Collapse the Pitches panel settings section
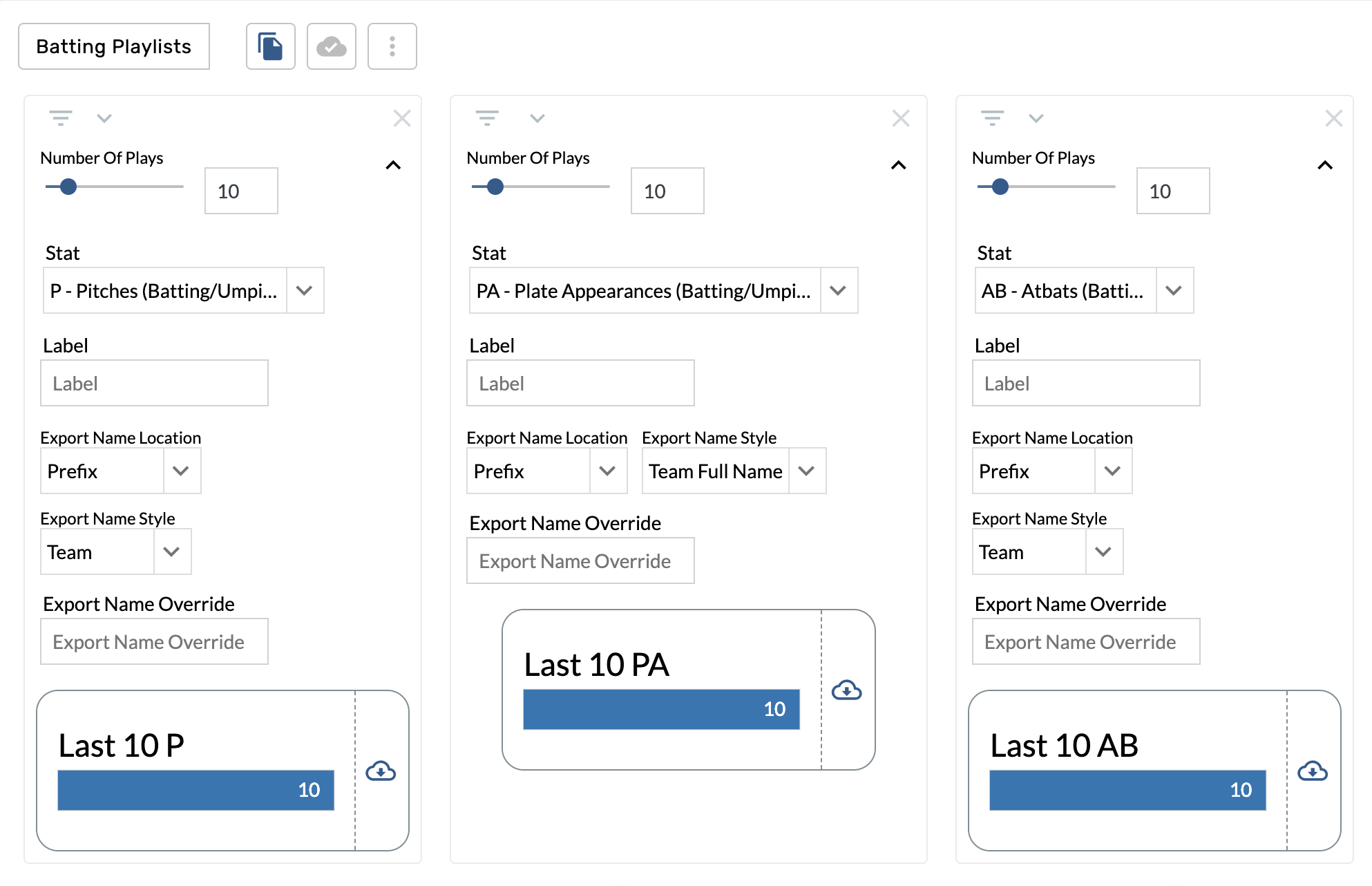This screenshot has height=886, width=1372. pyautogui.click(x=393, y=165)
